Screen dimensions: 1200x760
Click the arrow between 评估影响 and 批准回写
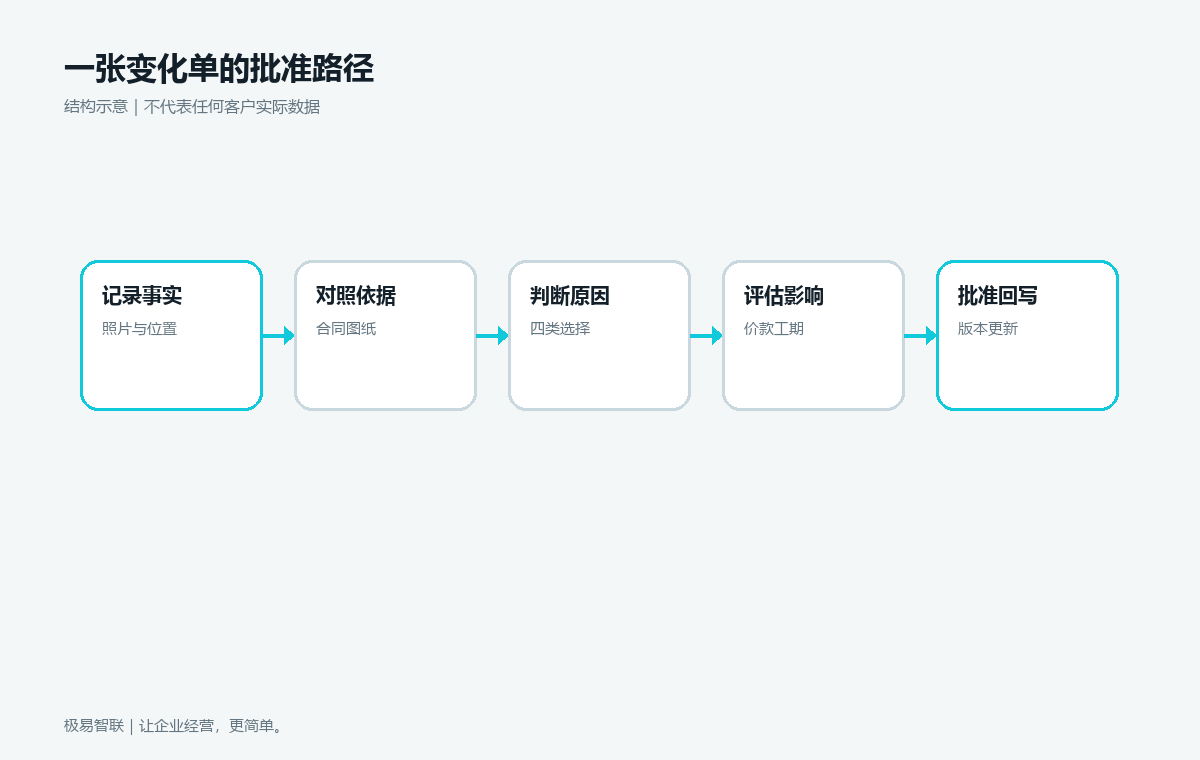point(920,336)
